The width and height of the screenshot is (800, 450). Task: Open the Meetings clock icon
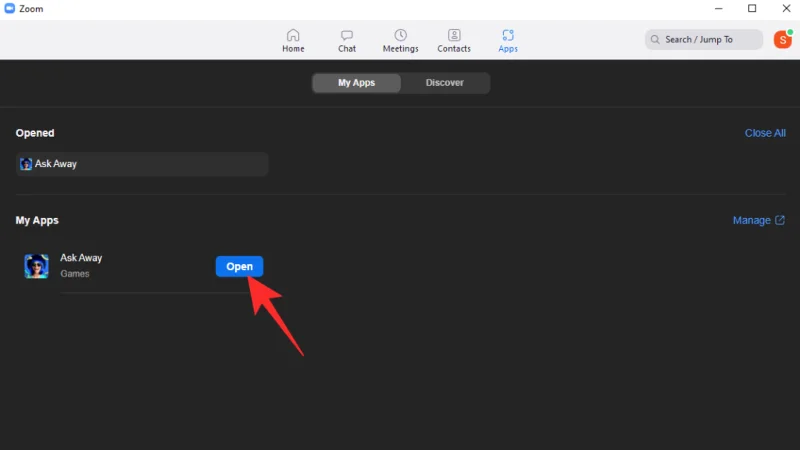[x=400, y=36]
